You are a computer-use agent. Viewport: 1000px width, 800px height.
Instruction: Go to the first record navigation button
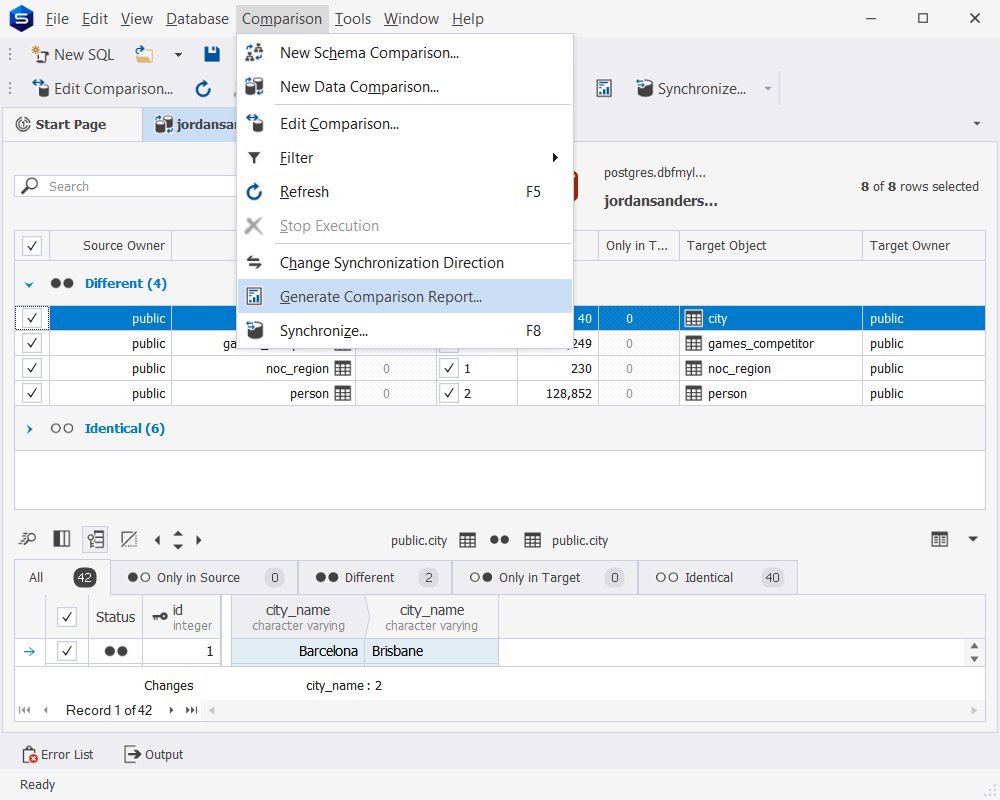(24, 710)
